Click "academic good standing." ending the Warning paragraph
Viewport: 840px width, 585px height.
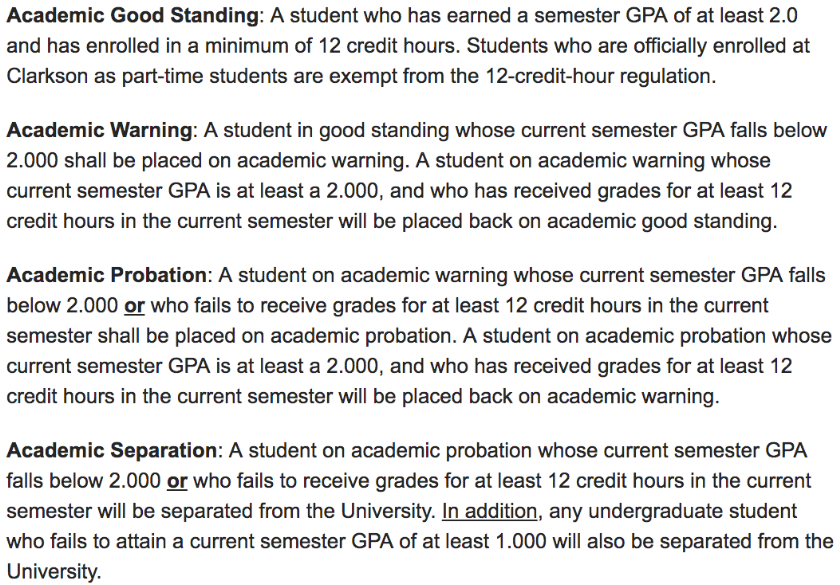[668, 221]
